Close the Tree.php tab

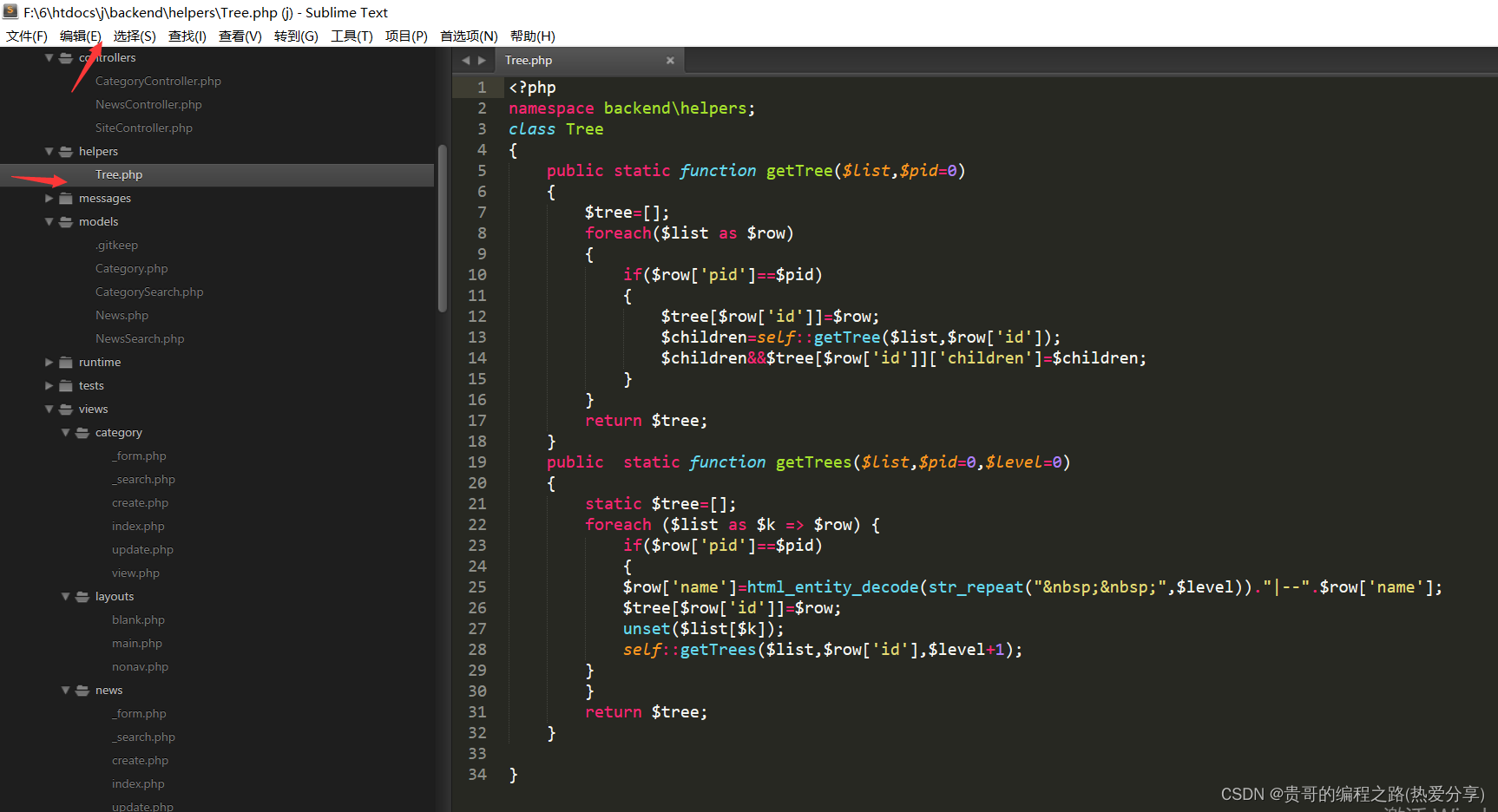click(670, 61)
